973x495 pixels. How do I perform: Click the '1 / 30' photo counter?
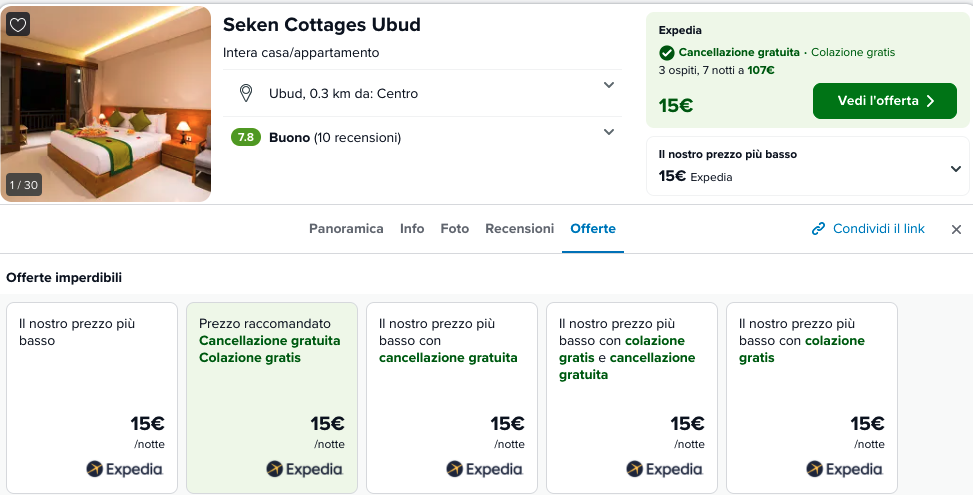tap(24, 185)
